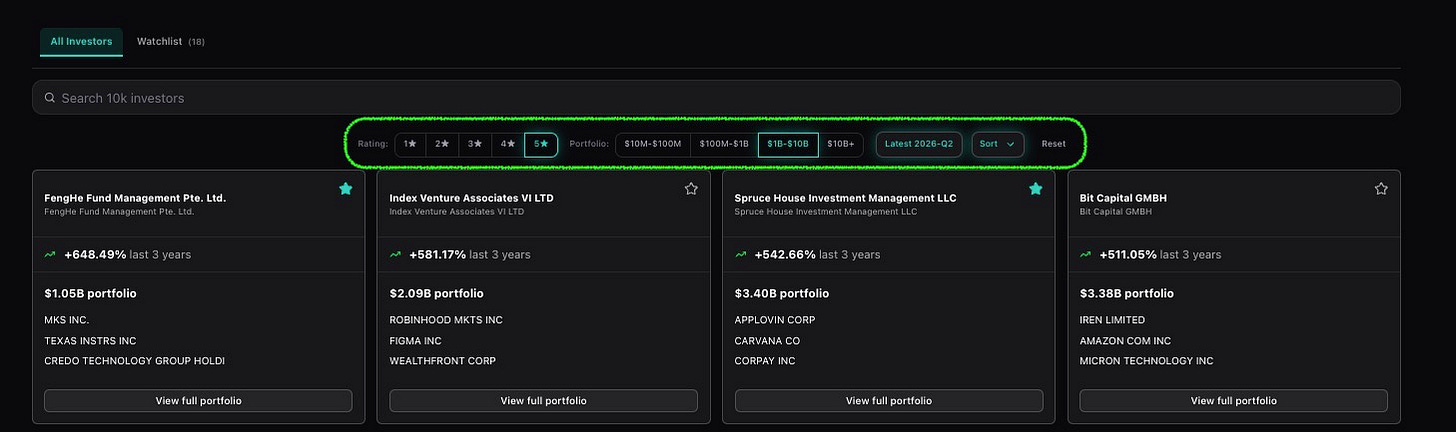Open Bit Capital GMBH full portfolio
This screenshot has height=432, width=1456.
coord(1233,400)
